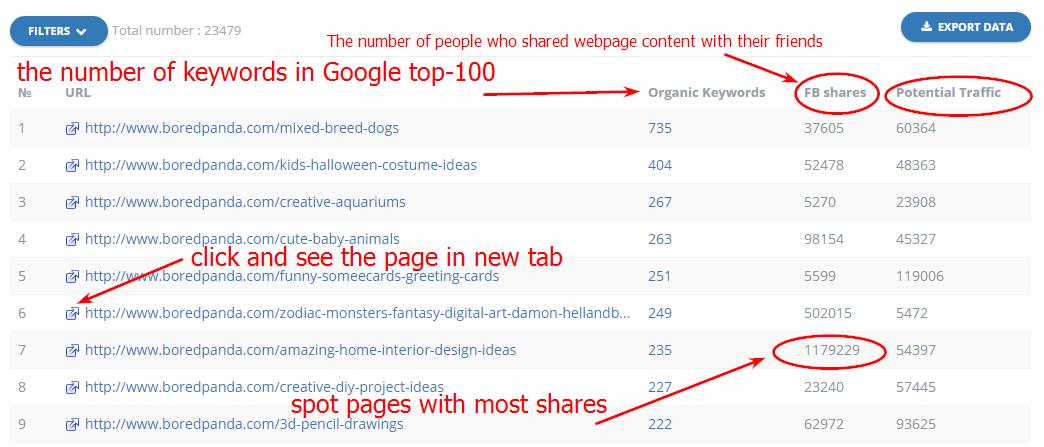The width and height of the screenshot is (1044, 447).
Task: Open the Filters dropdown
Action: pyautogui.click(x=57, y=31)
